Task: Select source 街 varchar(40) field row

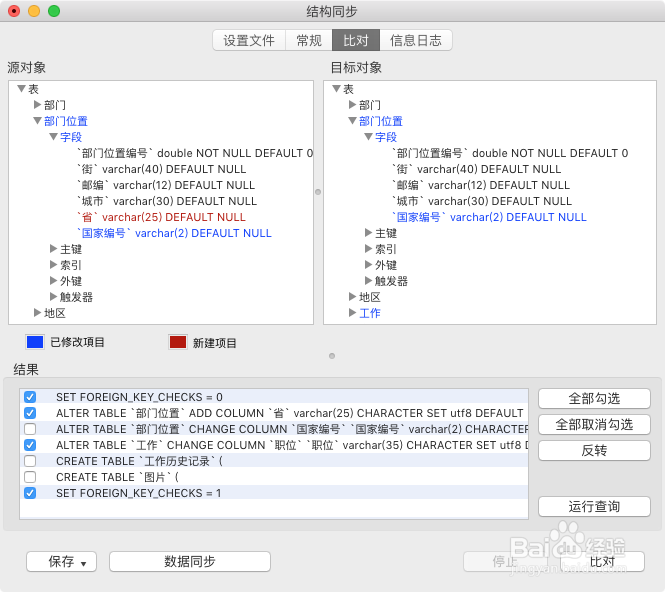Action: click(x=161, y=169)
